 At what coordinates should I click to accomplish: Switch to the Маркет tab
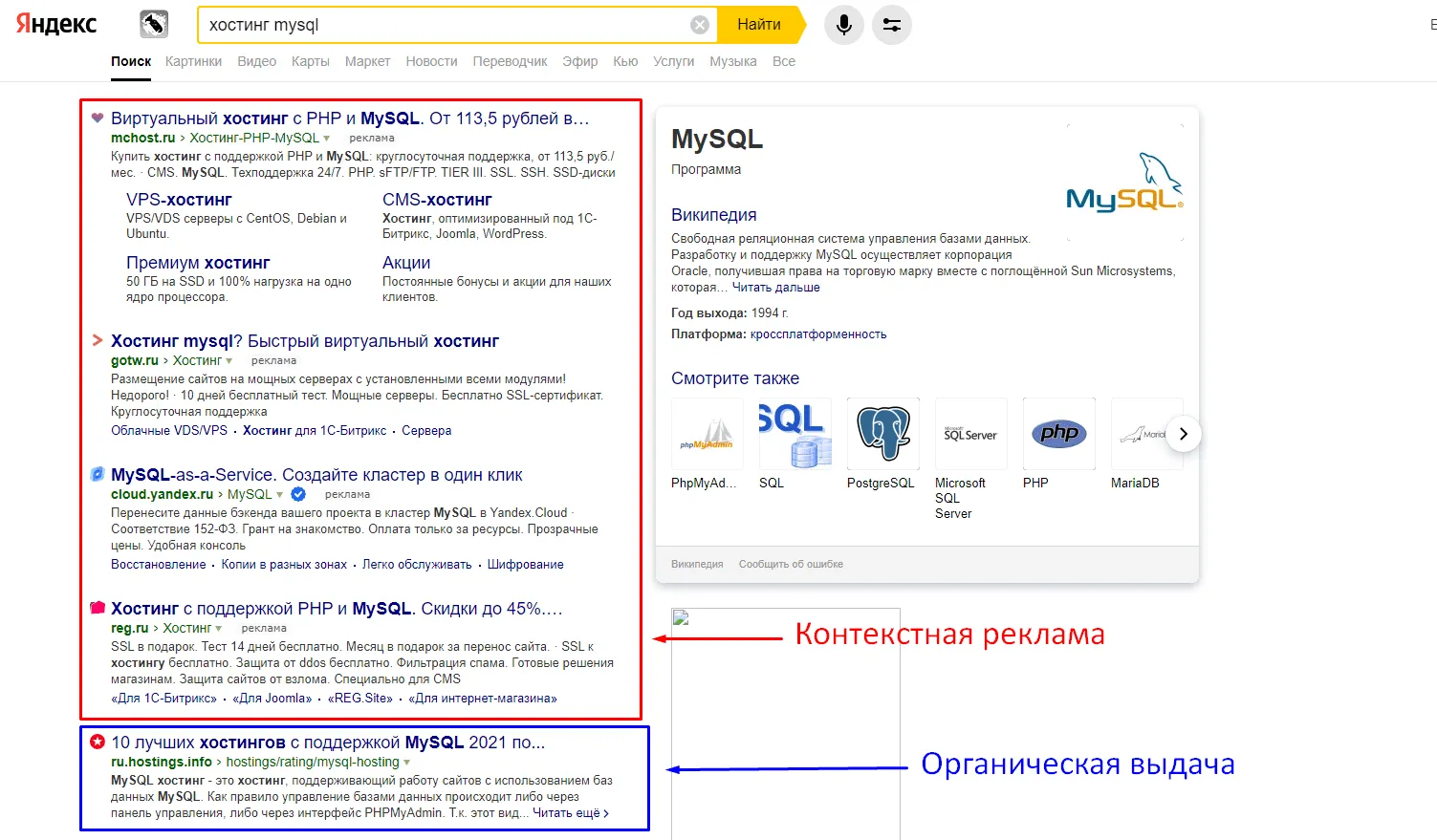point(367,61)
